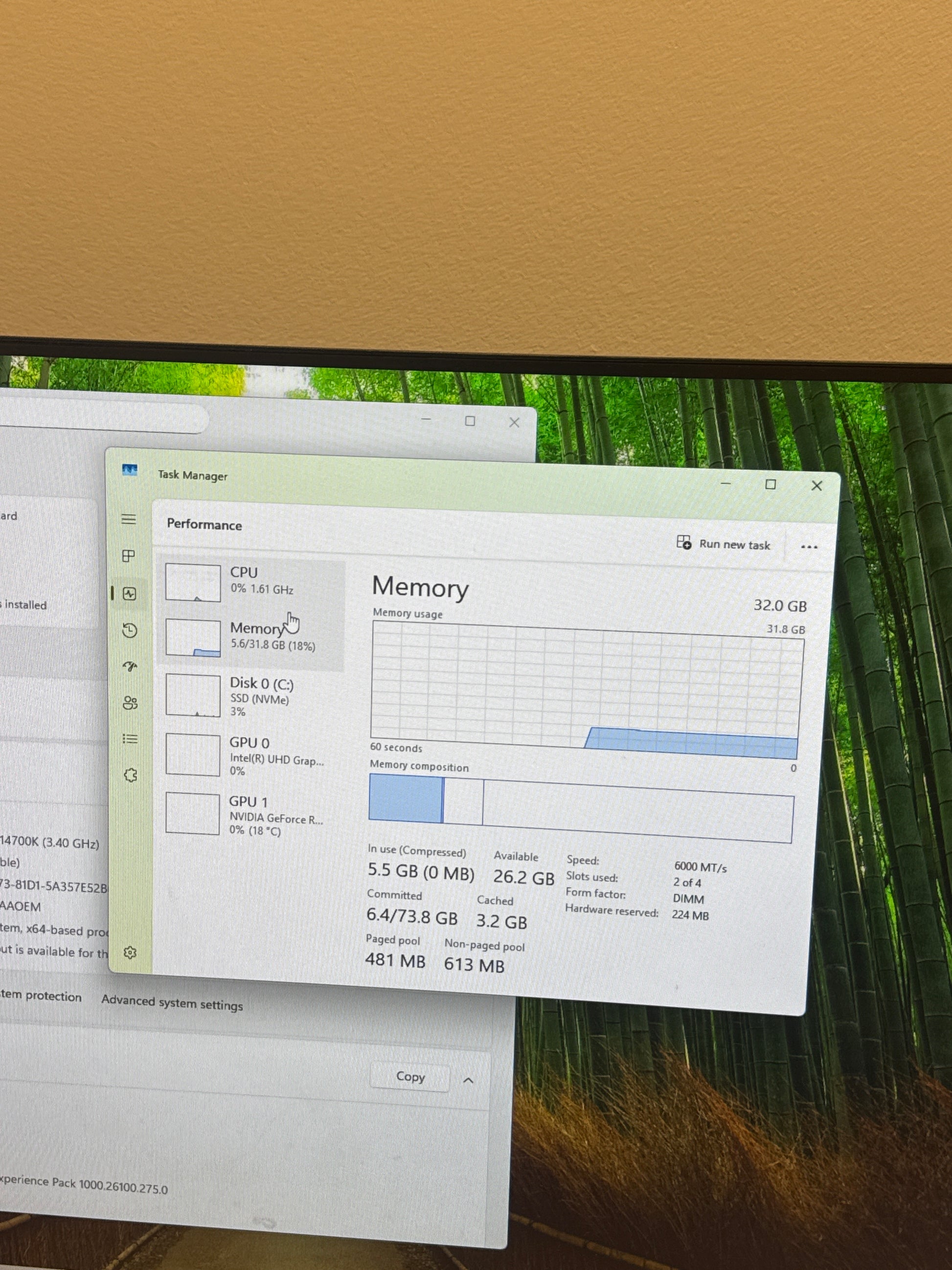Select the CPU performance item
The width and height of the screenshot is (952, 1270).
[x=251, y=581]
